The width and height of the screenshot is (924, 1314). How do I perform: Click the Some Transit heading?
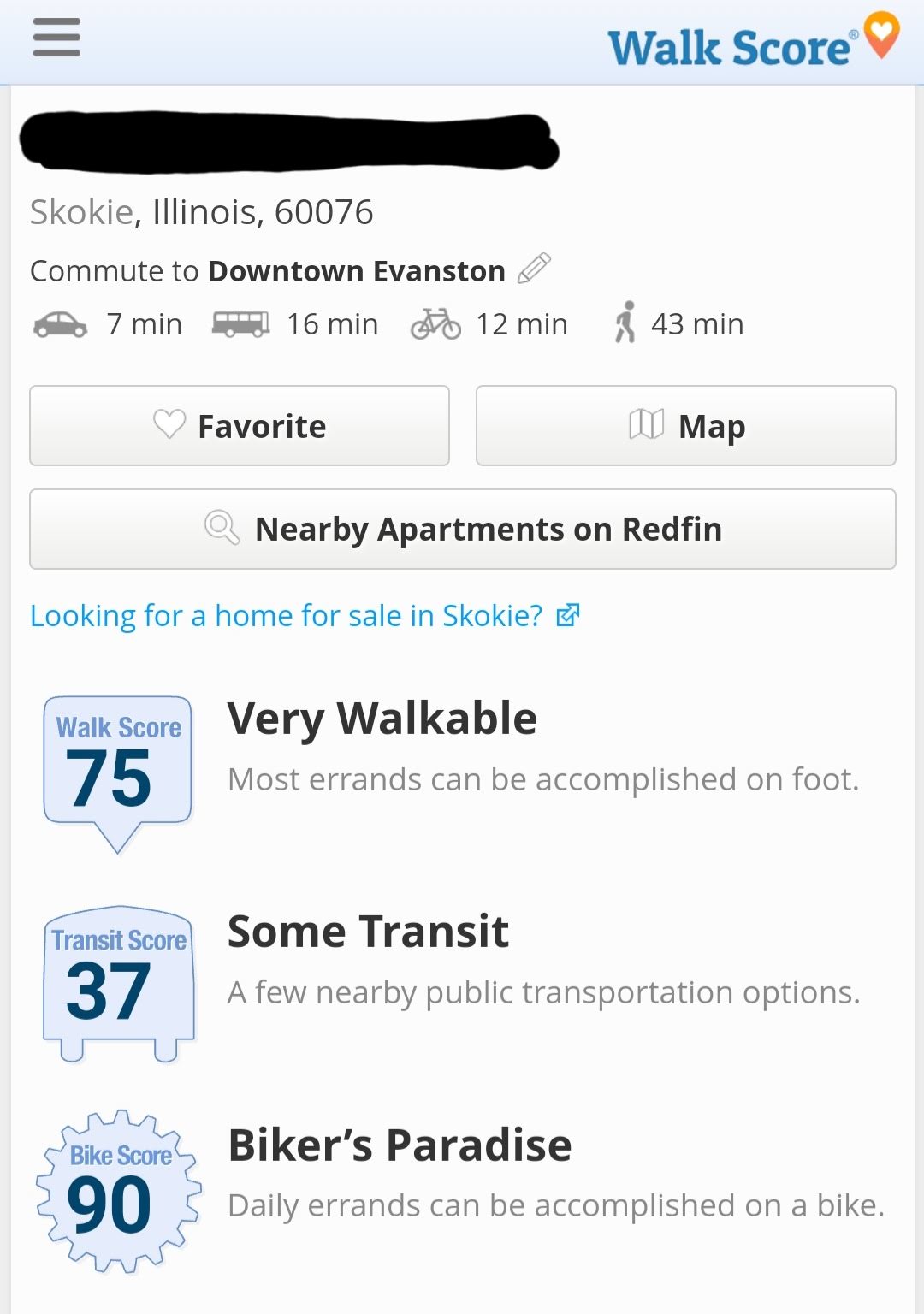click(368, 932)
